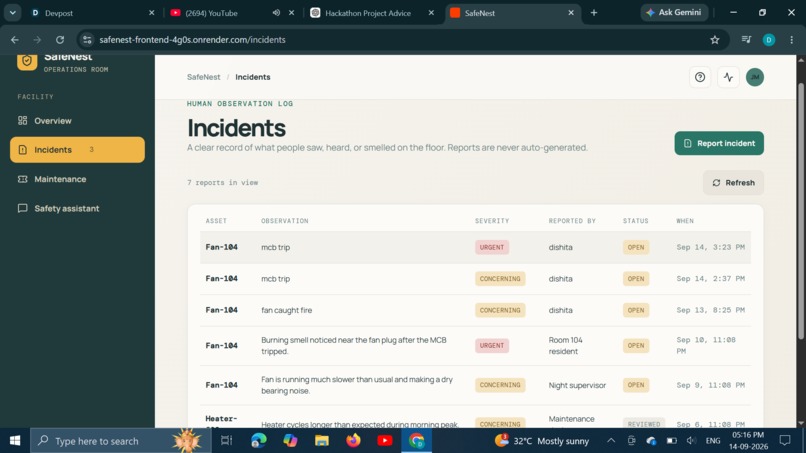Open Firefox from the taskbar
The image size is (806, 453).
[353, 441]
